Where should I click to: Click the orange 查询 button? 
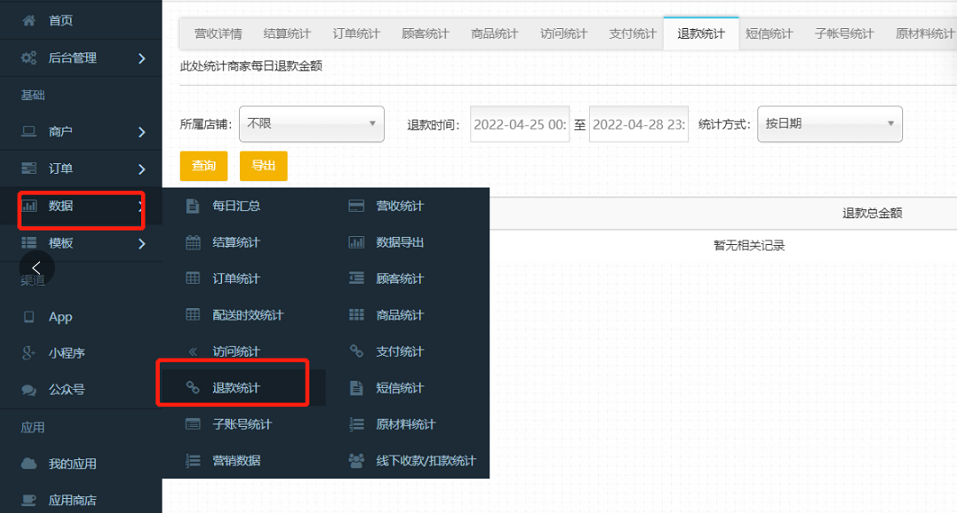(x=203, y=166)
